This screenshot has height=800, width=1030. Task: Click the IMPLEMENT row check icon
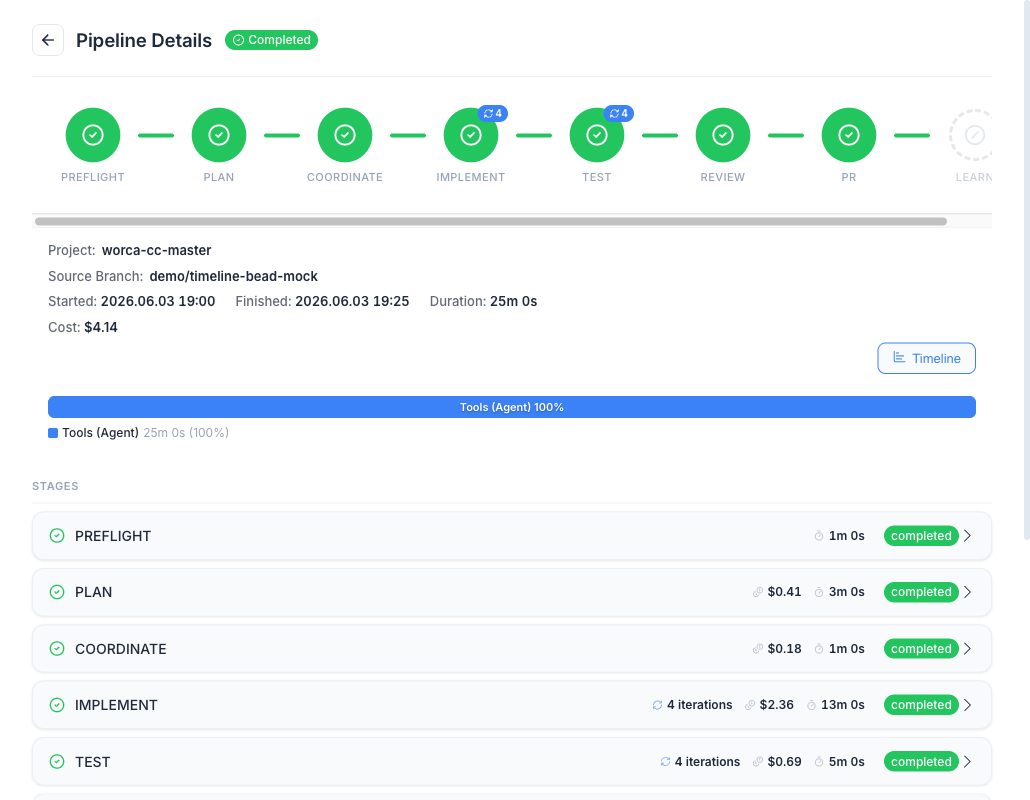click(x=57, y=705)
